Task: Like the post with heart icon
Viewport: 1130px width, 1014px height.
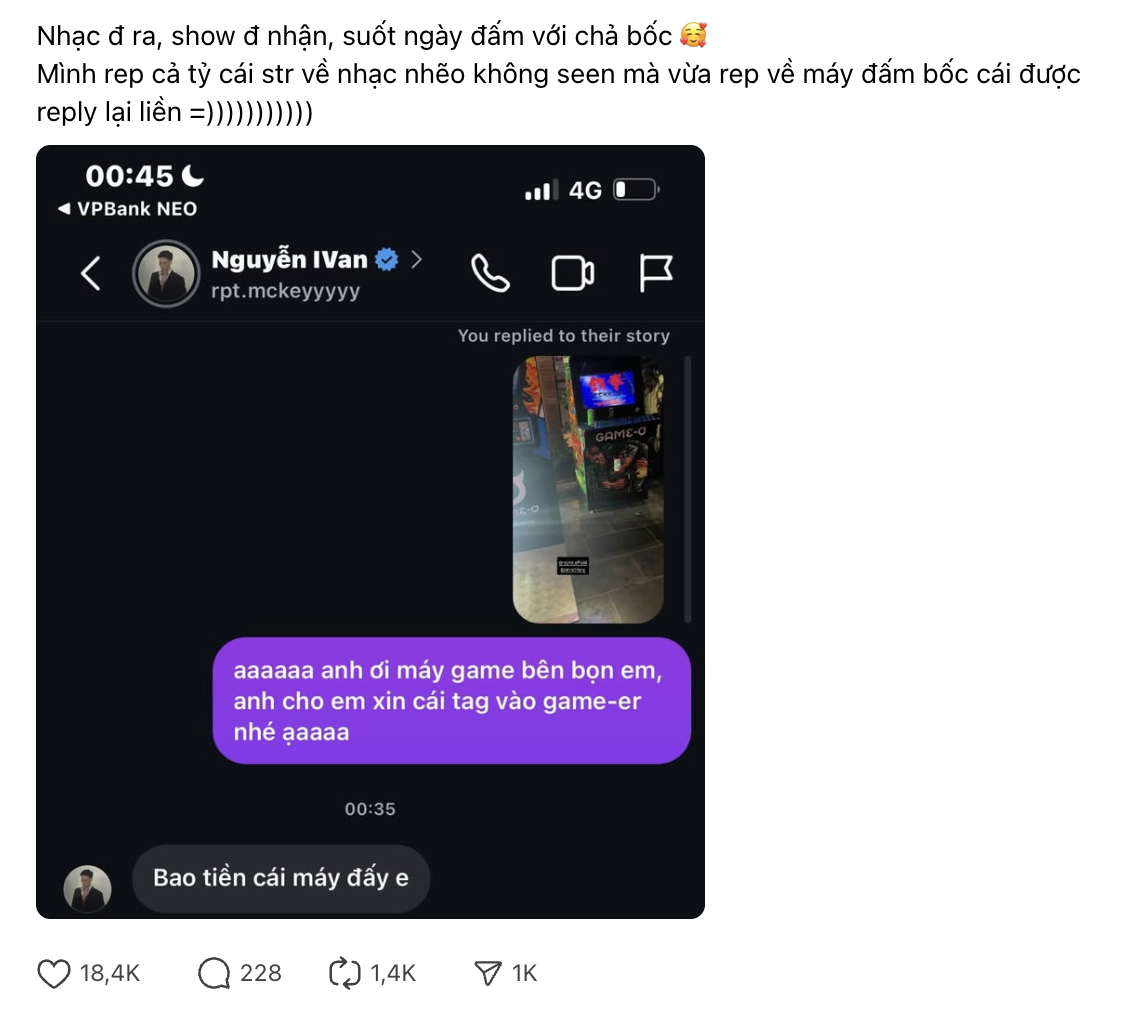Action: coord(54,973)
